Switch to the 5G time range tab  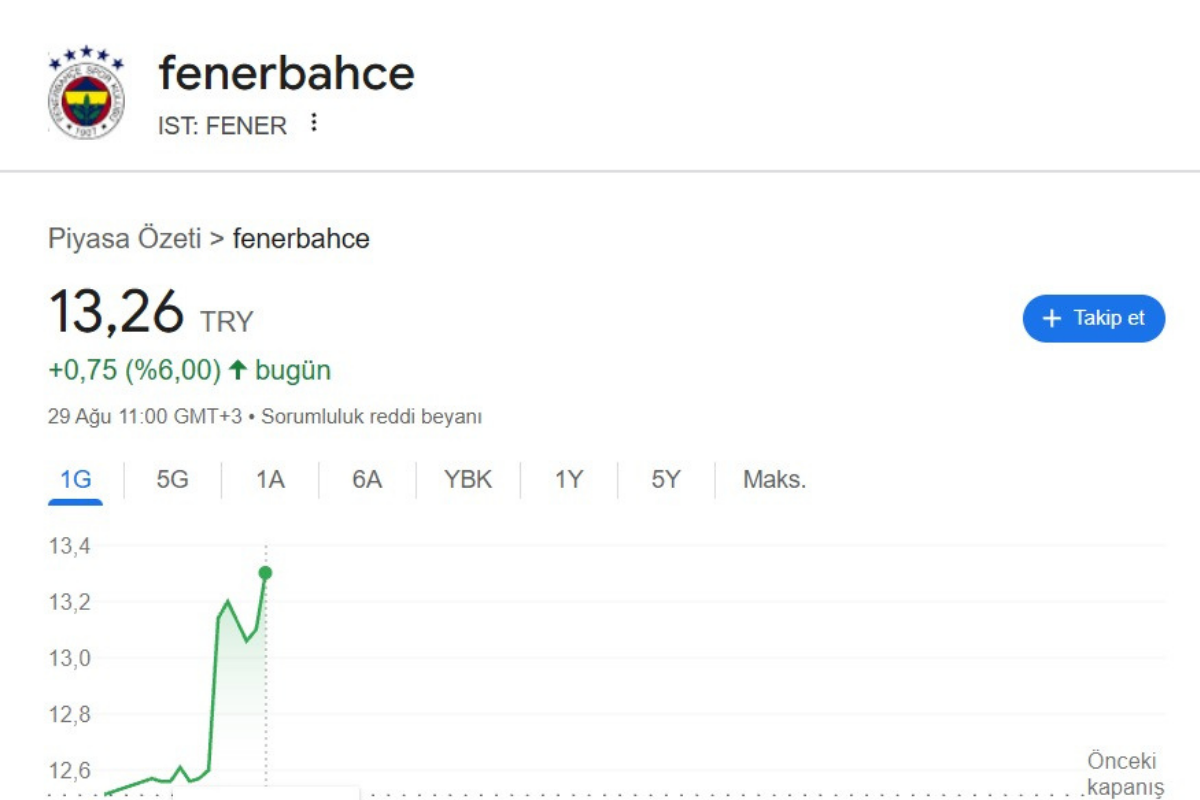172,480
